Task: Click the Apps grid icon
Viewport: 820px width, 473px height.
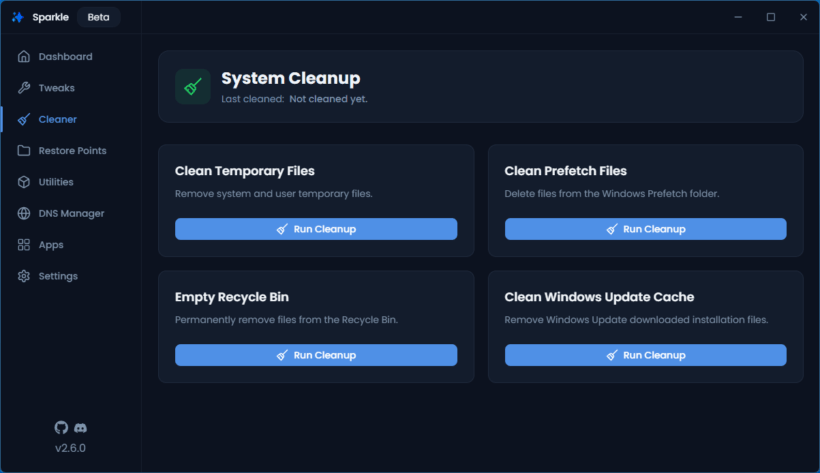Action: 24,245
